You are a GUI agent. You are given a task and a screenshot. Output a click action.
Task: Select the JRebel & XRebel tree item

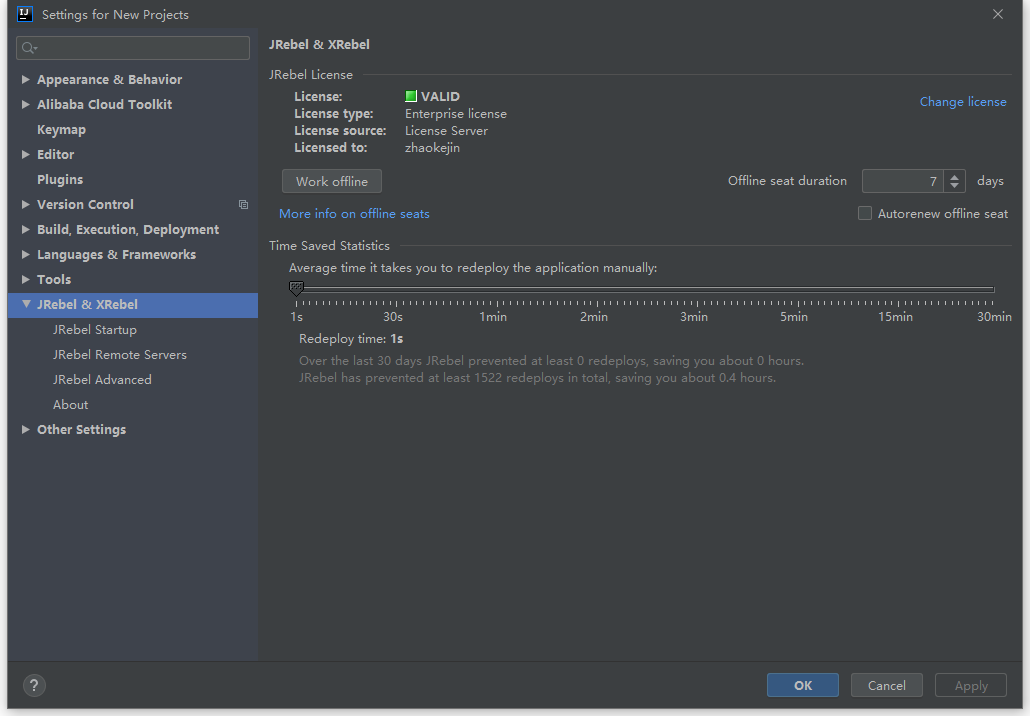(133, 305)
